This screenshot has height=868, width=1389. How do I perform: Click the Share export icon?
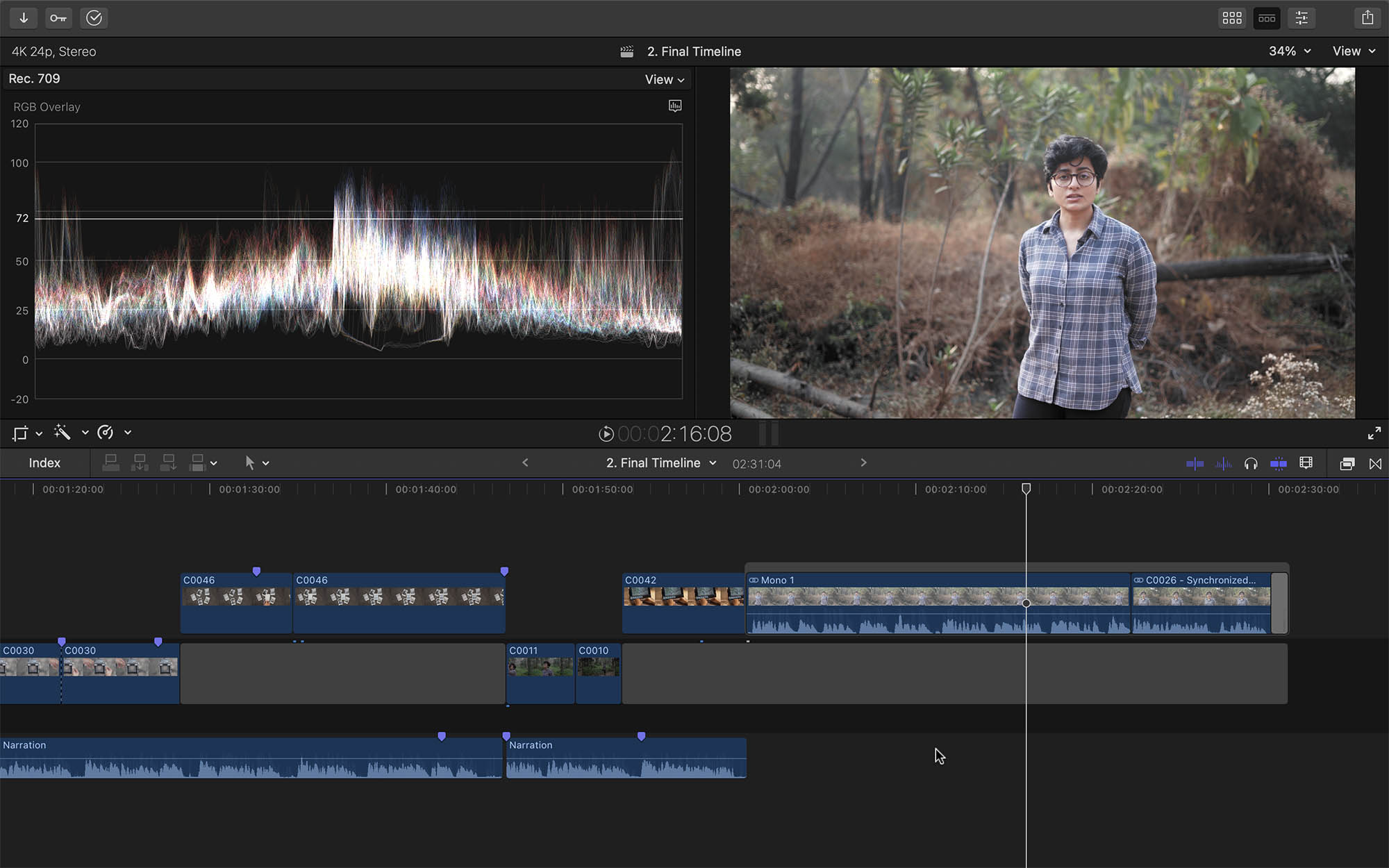[x=1367, y=18]
